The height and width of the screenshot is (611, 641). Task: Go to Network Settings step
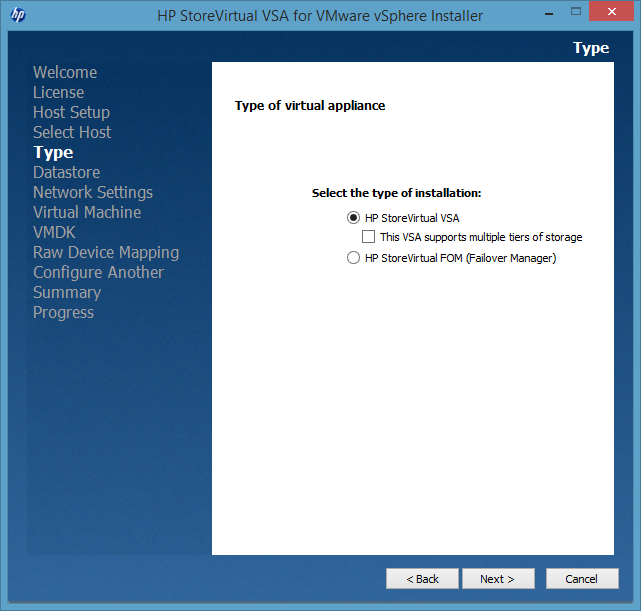coord(93,192)
